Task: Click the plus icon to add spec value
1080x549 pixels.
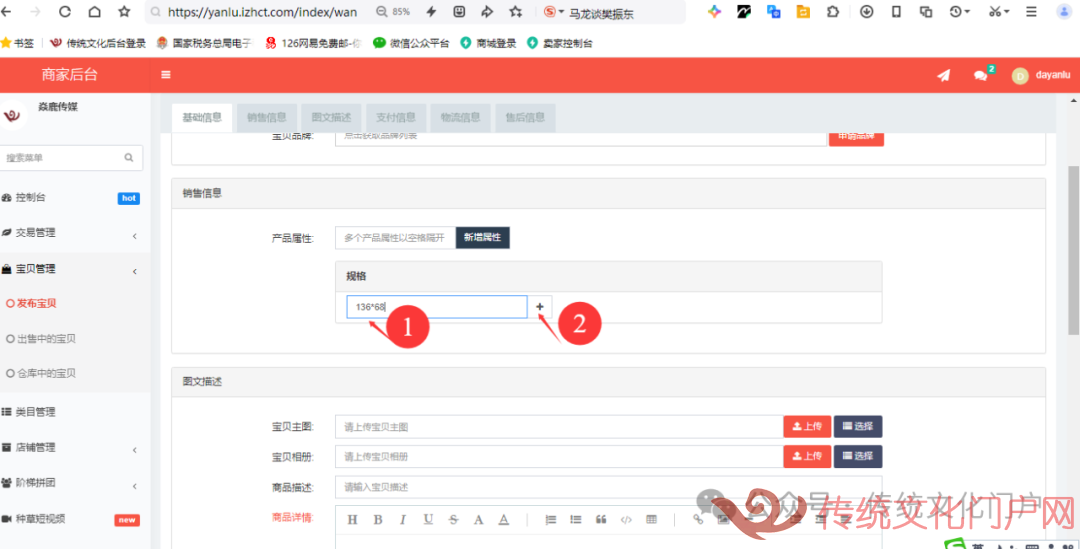Action: click(540, 307)
